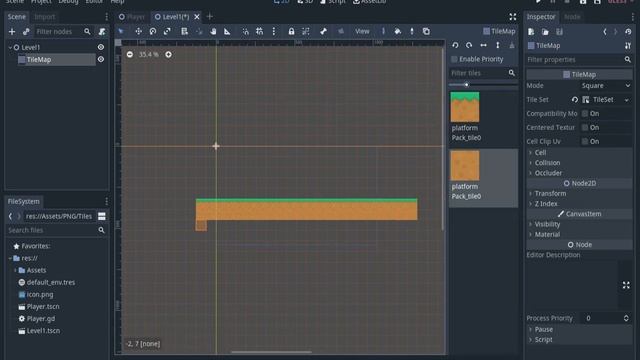The height and width of the screenshot is (360, 640).
Task: Expand the Assets folder in FileSystem
Action: [x=15, y=270]
